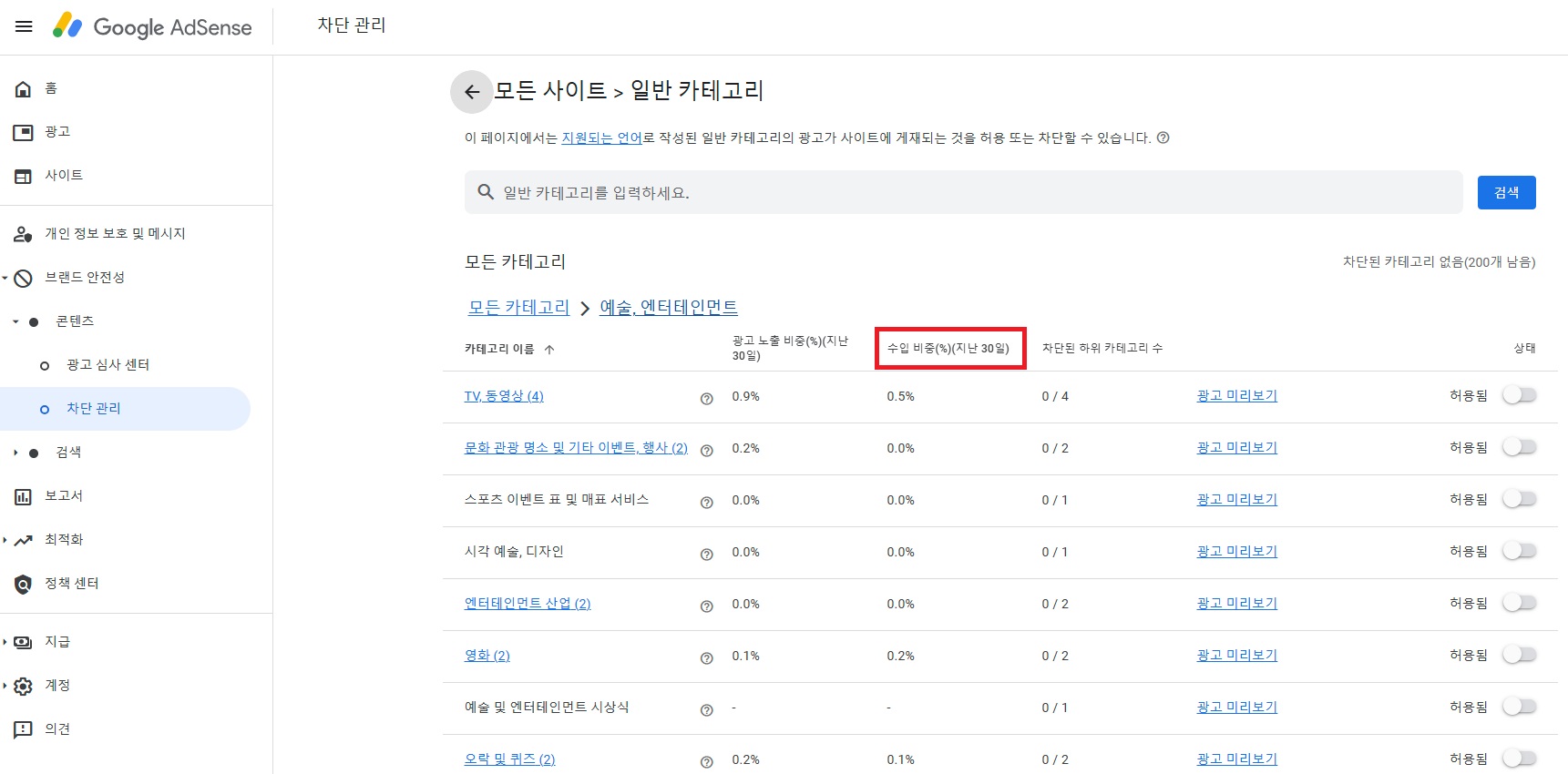Click 예술, 엔터테인먼트 breadcrumb link
Viewport: 1568px width, 774px height.
click(x=669, y=308)
